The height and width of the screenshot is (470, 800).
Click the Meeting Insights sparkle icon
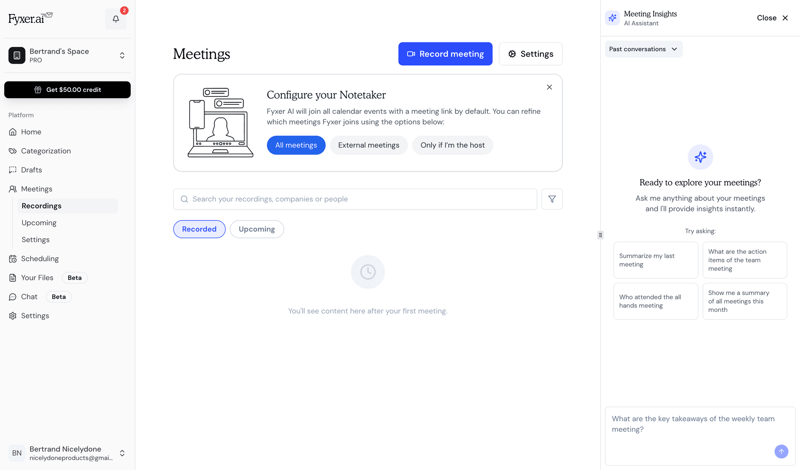(x=613, y=18)
